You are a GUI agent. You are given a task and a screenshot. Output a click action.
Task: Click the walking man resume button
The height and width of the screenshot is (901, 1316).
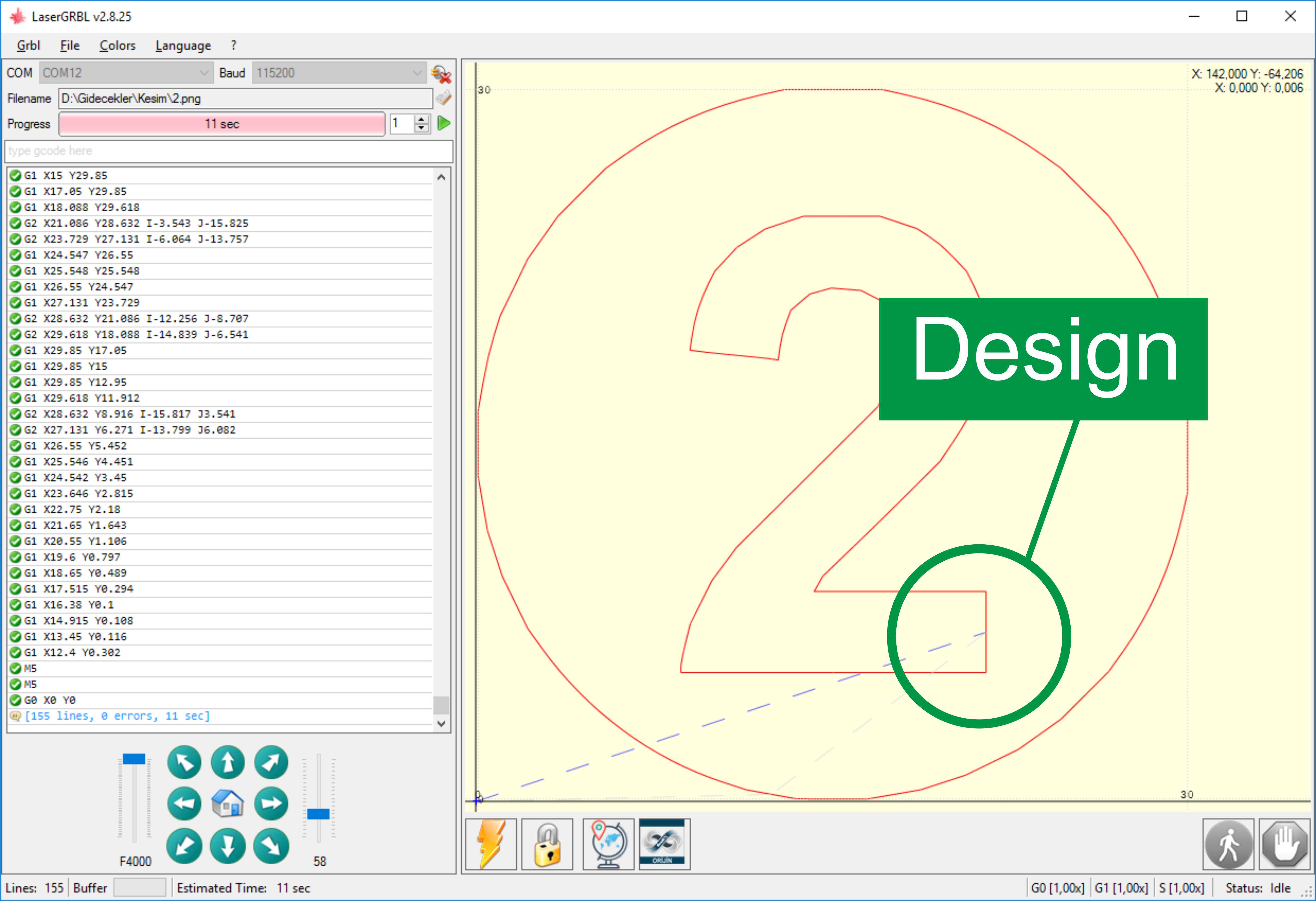point(1228,844)
